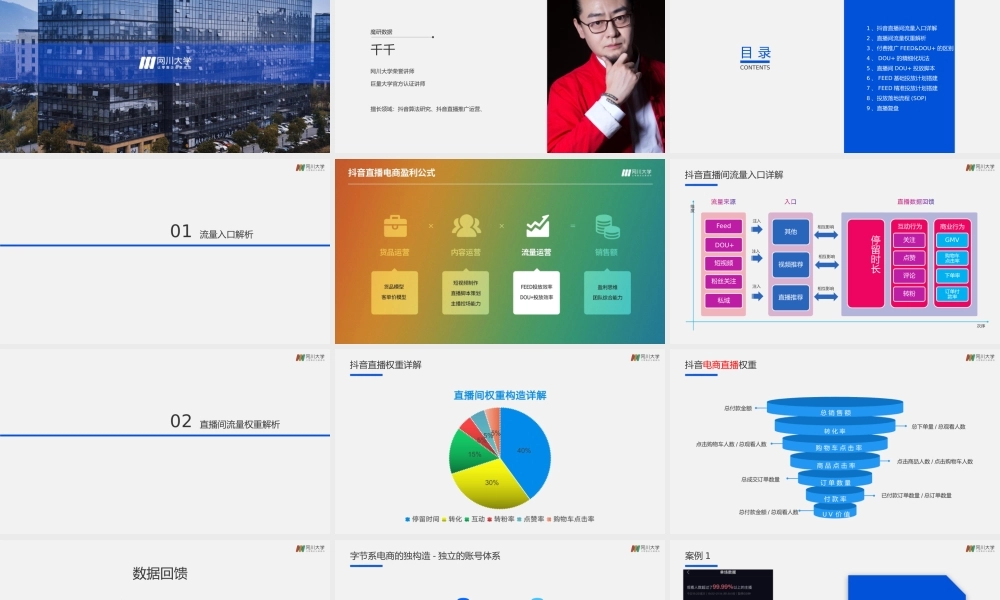Click the people icon above 内容运营

[466, 225]
